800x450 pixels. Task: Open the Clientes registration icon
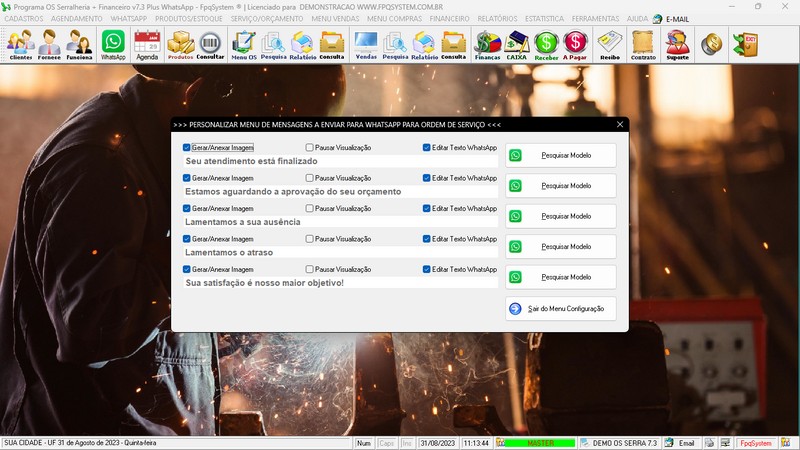coord(20,45)
